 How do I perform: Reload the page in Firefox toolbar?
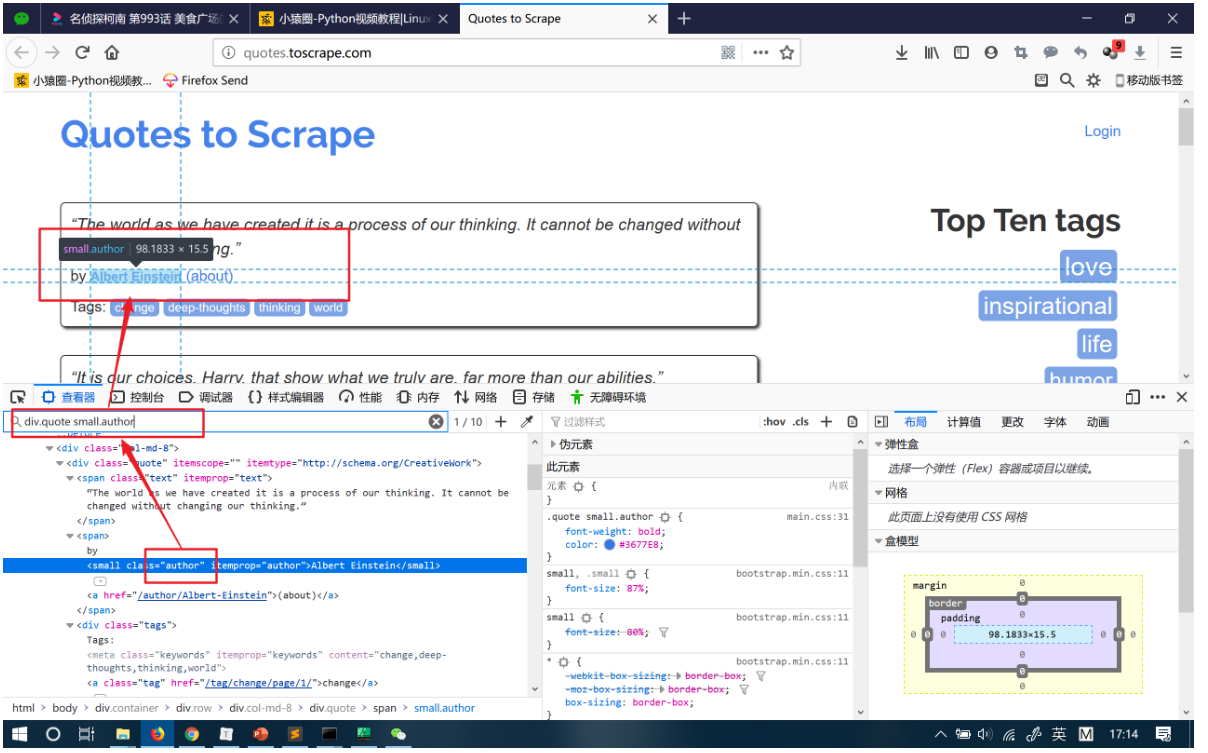click(x=82, y=53)
